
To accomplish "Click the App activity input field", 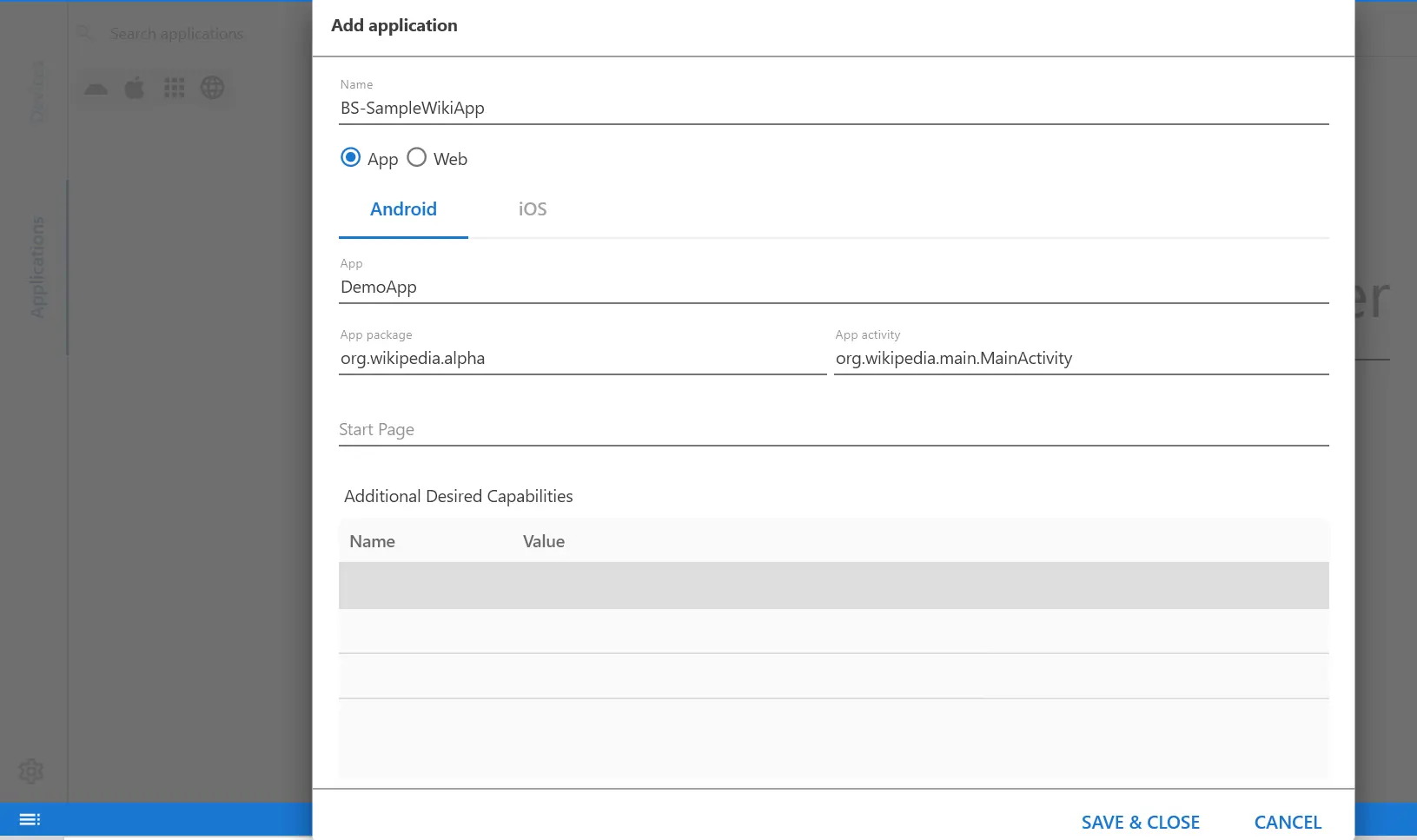I will point(1081,359).
